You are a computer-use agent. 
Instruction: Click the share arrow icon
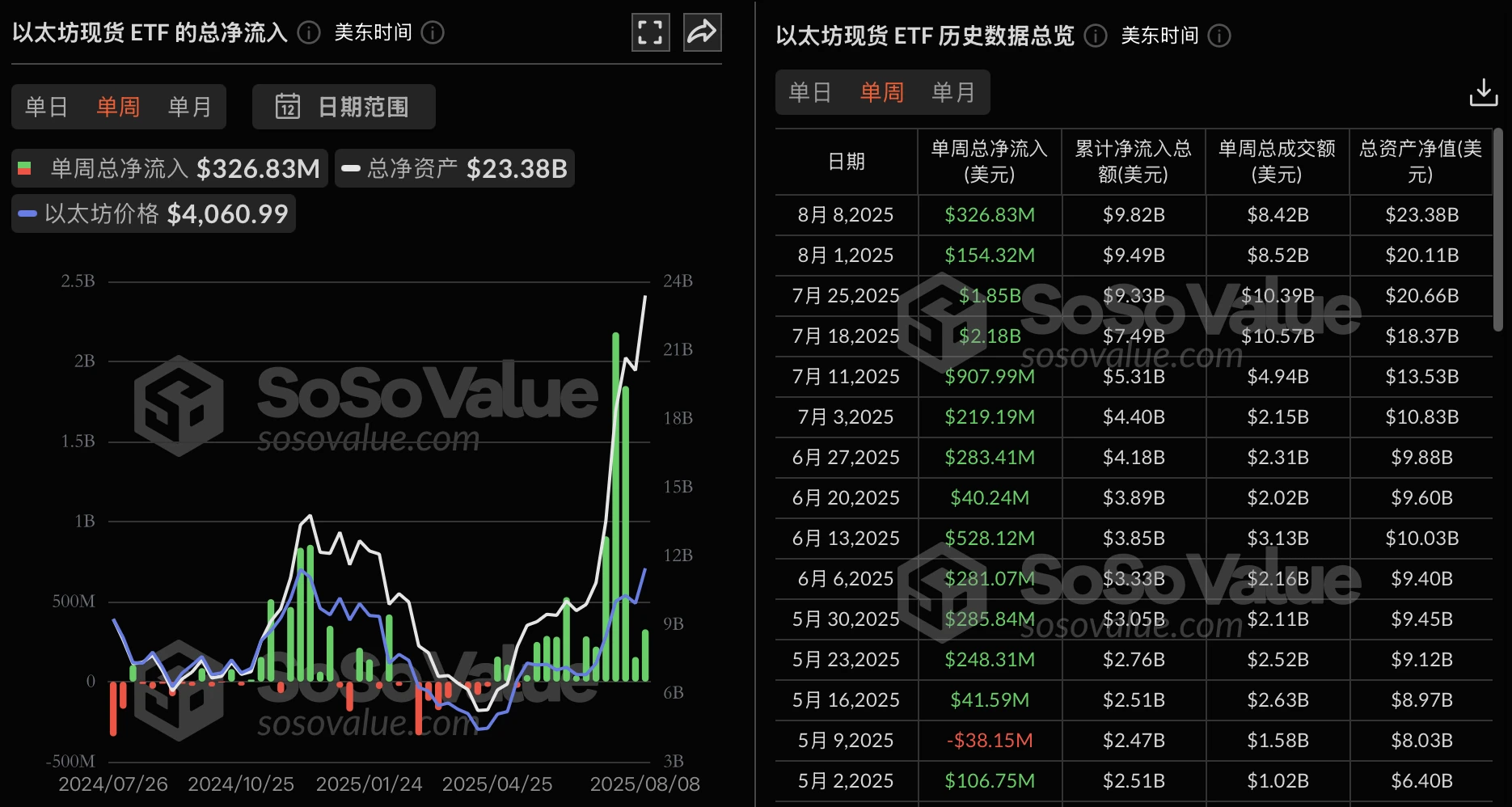(702, 33)
